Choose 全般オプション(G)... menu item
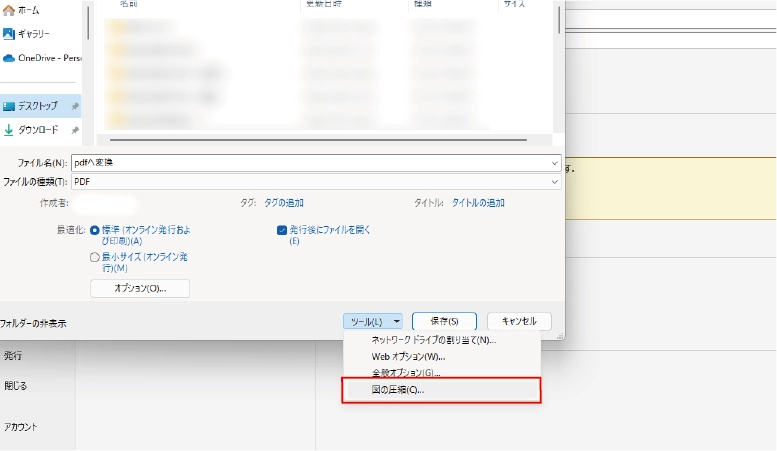Screen dimensions: 777x451 coord(441,372)
